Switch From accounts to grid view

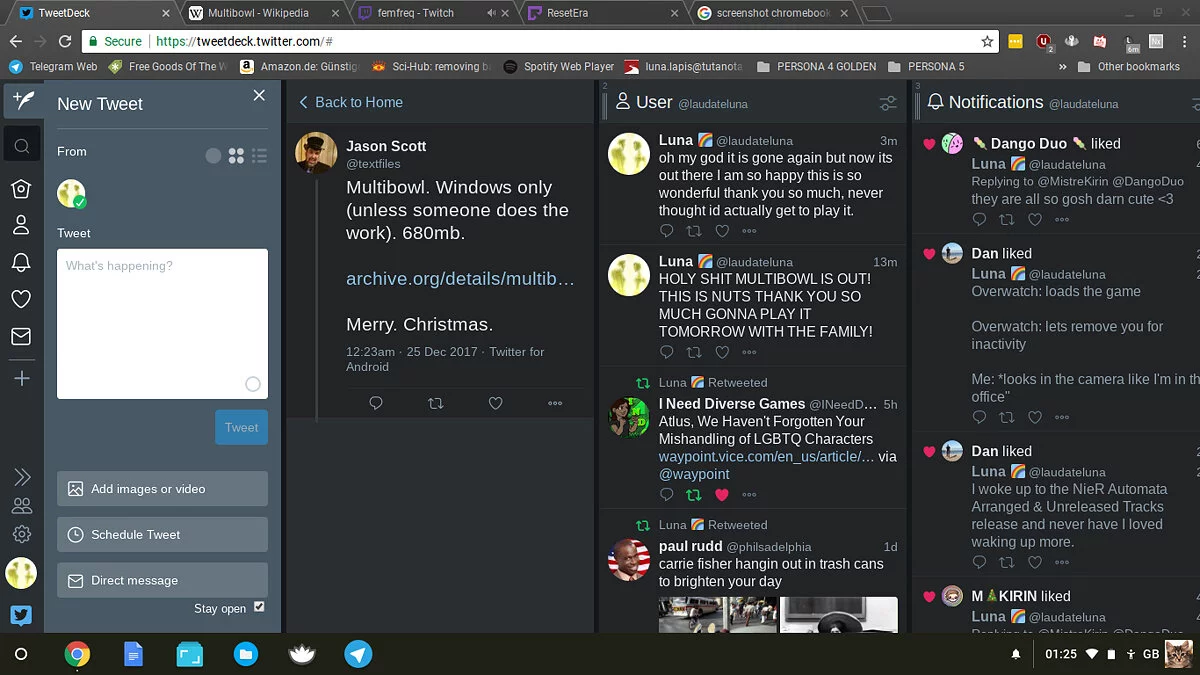pyautogui.click(x=236, y=156)
